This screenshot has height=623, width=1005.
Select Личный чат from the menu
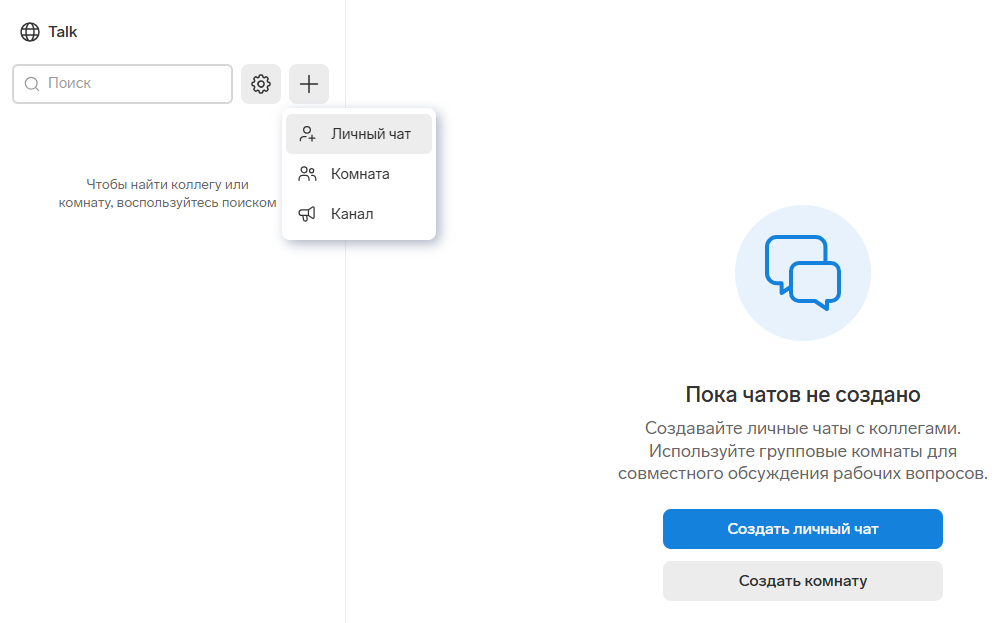click(370, 134)
